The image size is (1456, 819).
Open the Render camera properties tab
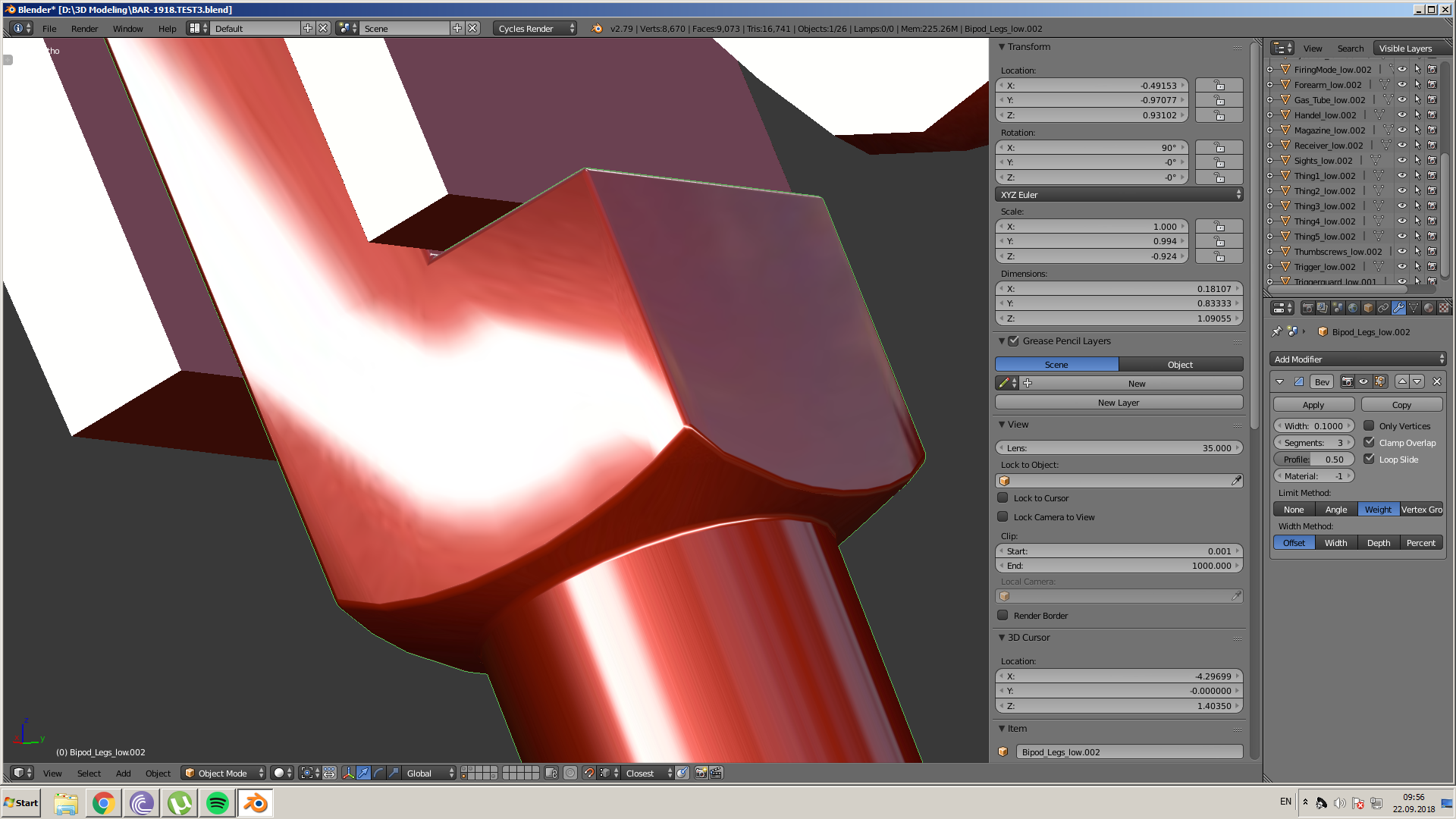(x=1307, y=308)
